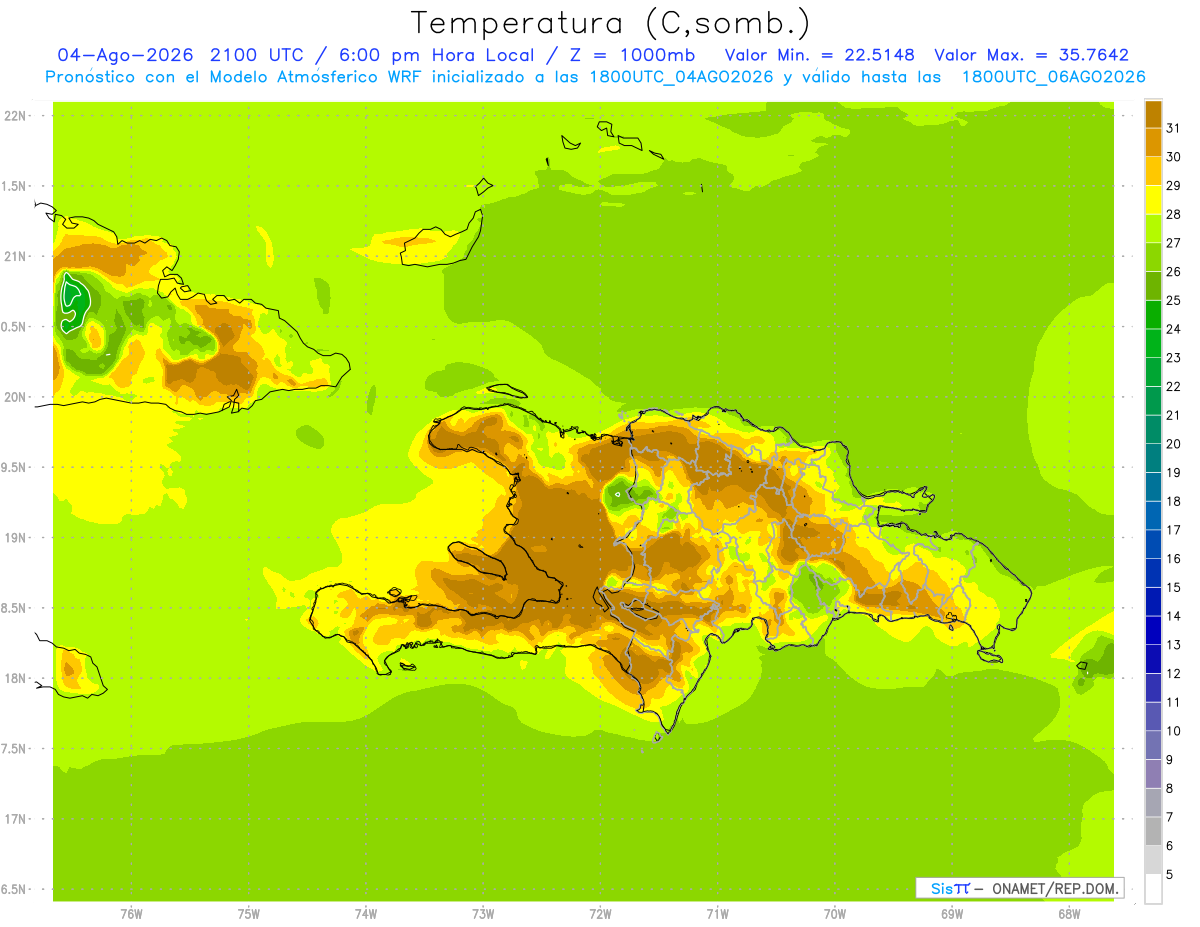
Task: Click the orange swatch between 30 and 31
Action: click(x=1153, y=142)
